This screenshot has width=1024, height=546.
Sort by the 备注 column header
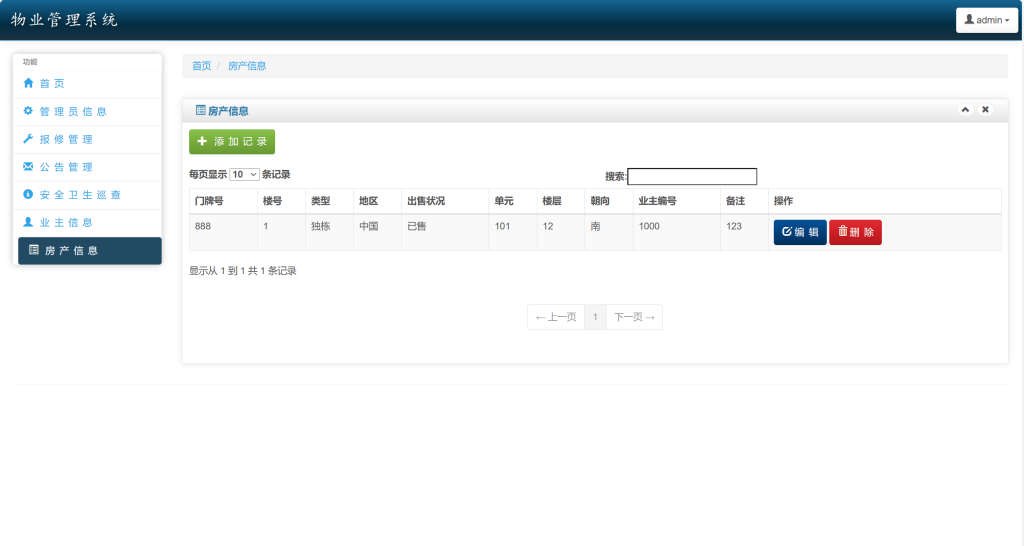744,201
